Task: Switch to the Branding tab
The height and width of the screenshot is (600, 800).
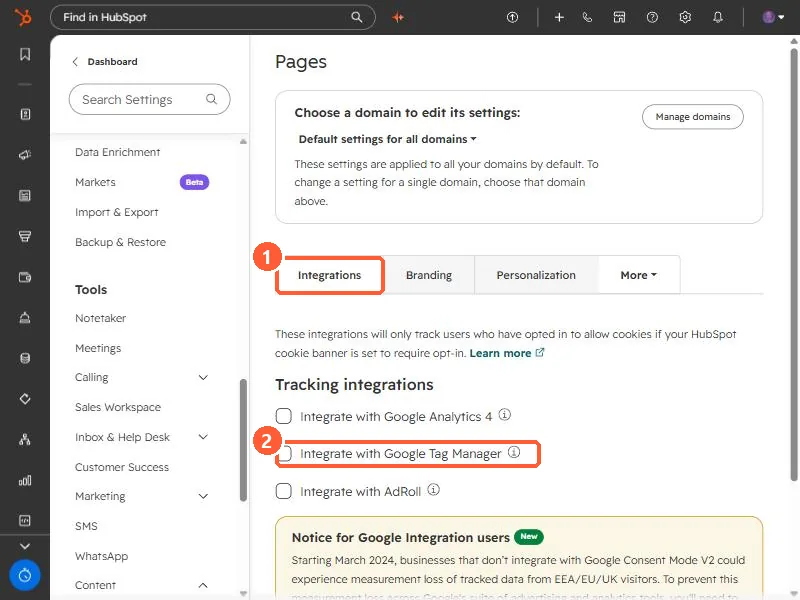Action: click(x=429, y=275)
